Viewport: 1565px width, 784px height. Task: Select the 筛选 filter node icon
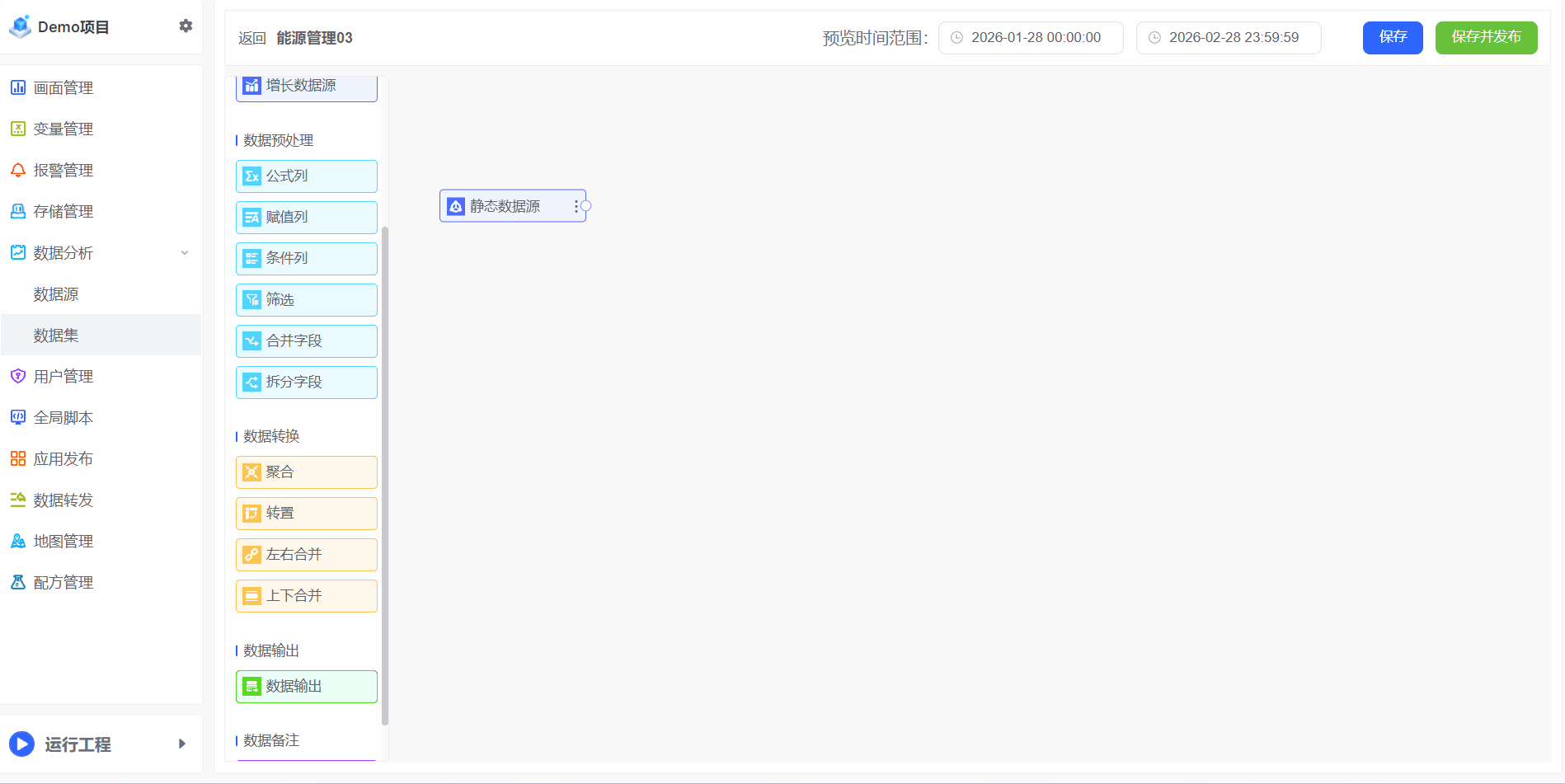click(x=252, y=300)
